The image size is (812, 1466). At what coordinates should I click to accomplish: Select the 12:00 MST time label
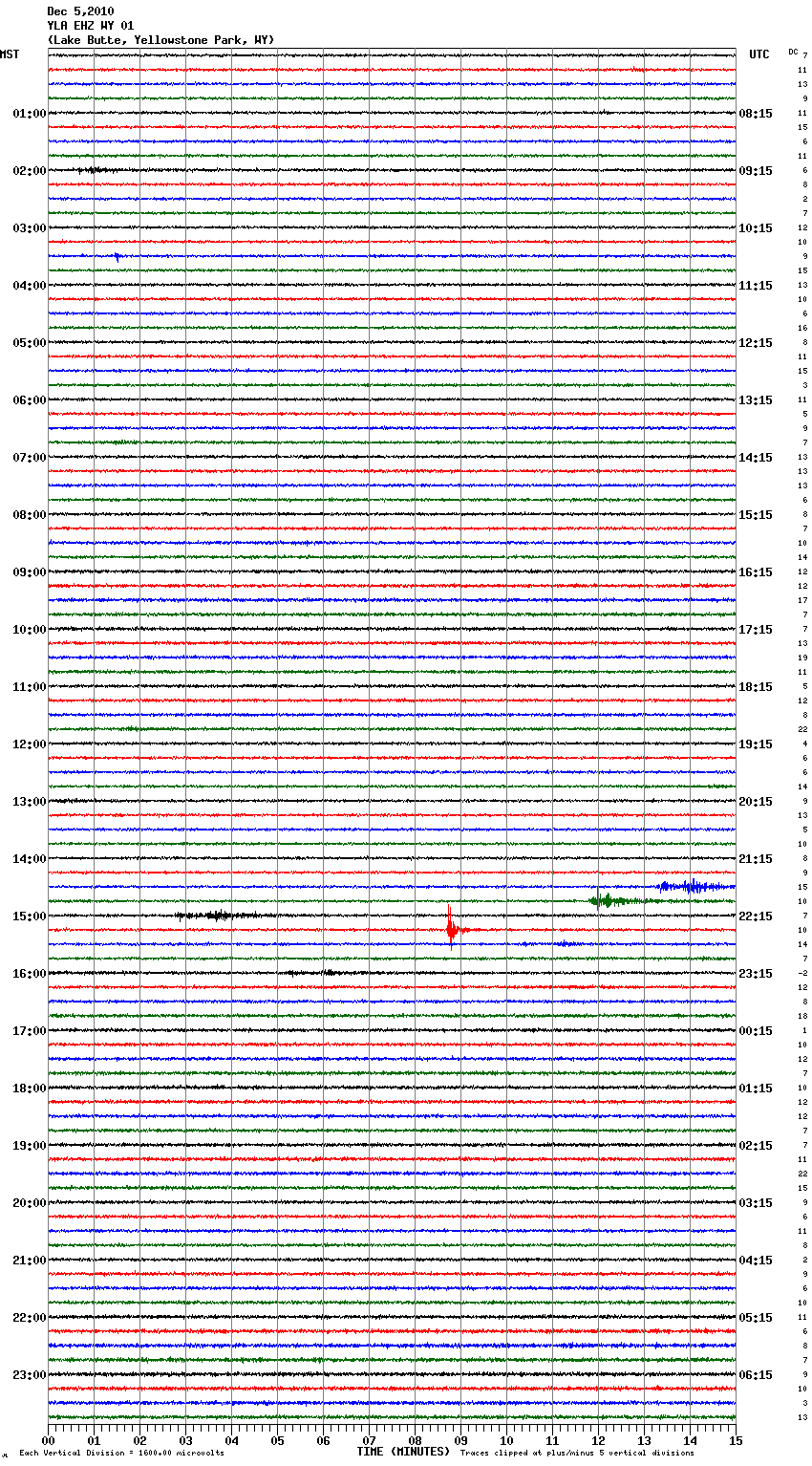(x=30, y=744)
